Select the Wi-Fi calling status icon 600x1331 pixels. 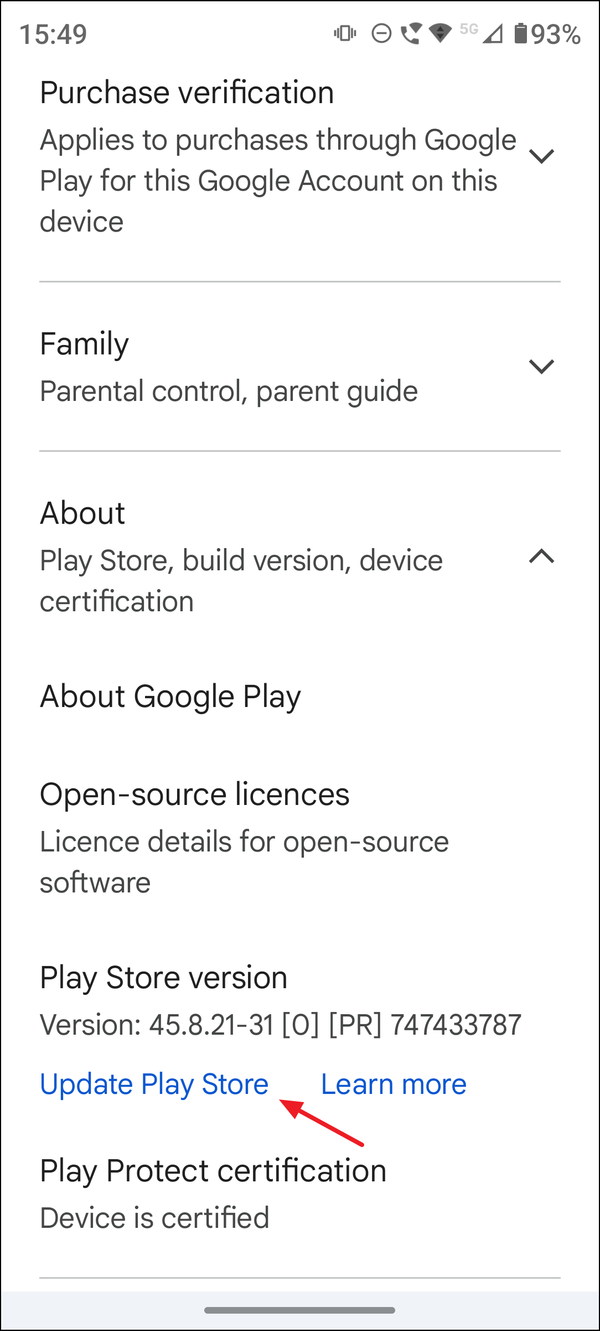[412, 33]
